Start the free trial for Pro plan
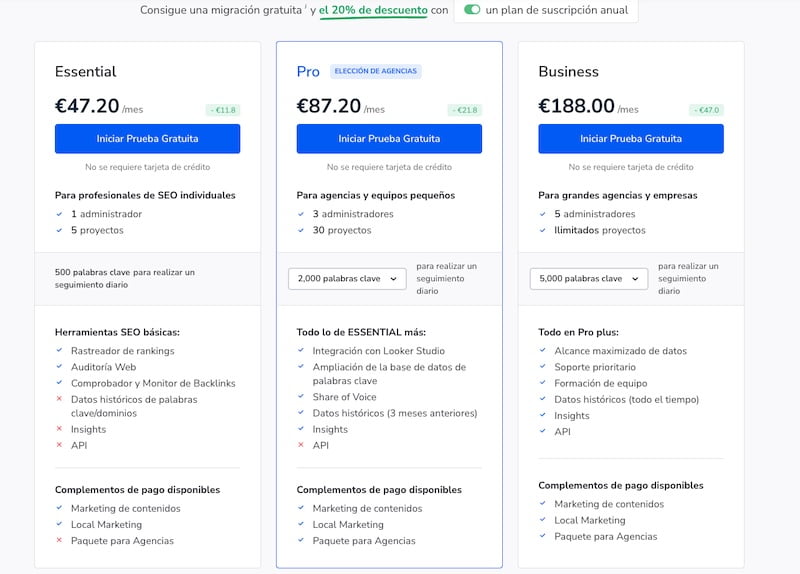The width and height of the screenshot is (800, 574). coord(389,138)
